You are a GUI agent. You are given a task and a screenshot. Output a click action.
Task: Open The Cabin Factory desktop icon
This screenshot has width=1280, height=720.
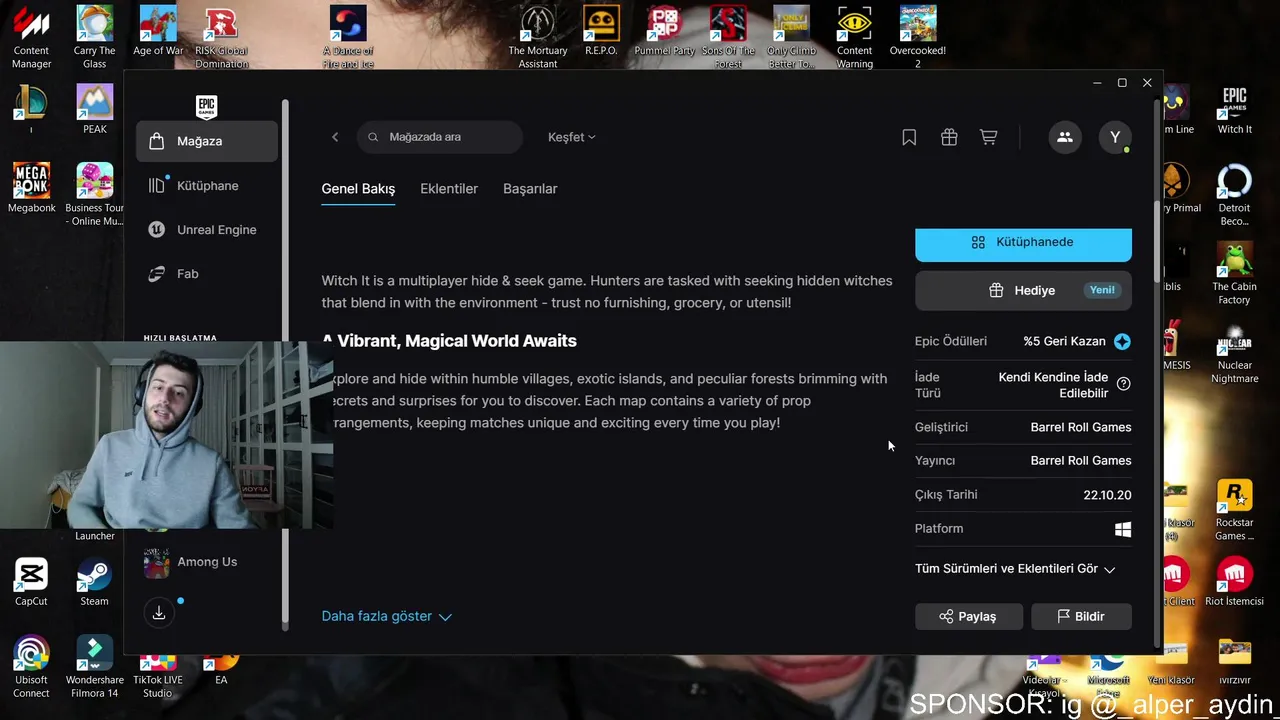[x=1234, y=273]
